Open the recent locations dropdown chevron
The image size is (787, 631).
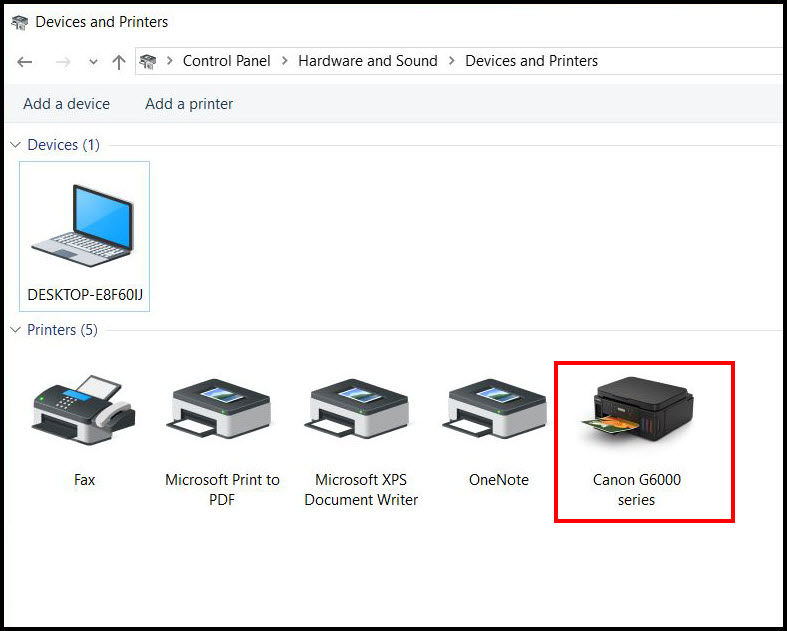(x=93, y=62)
